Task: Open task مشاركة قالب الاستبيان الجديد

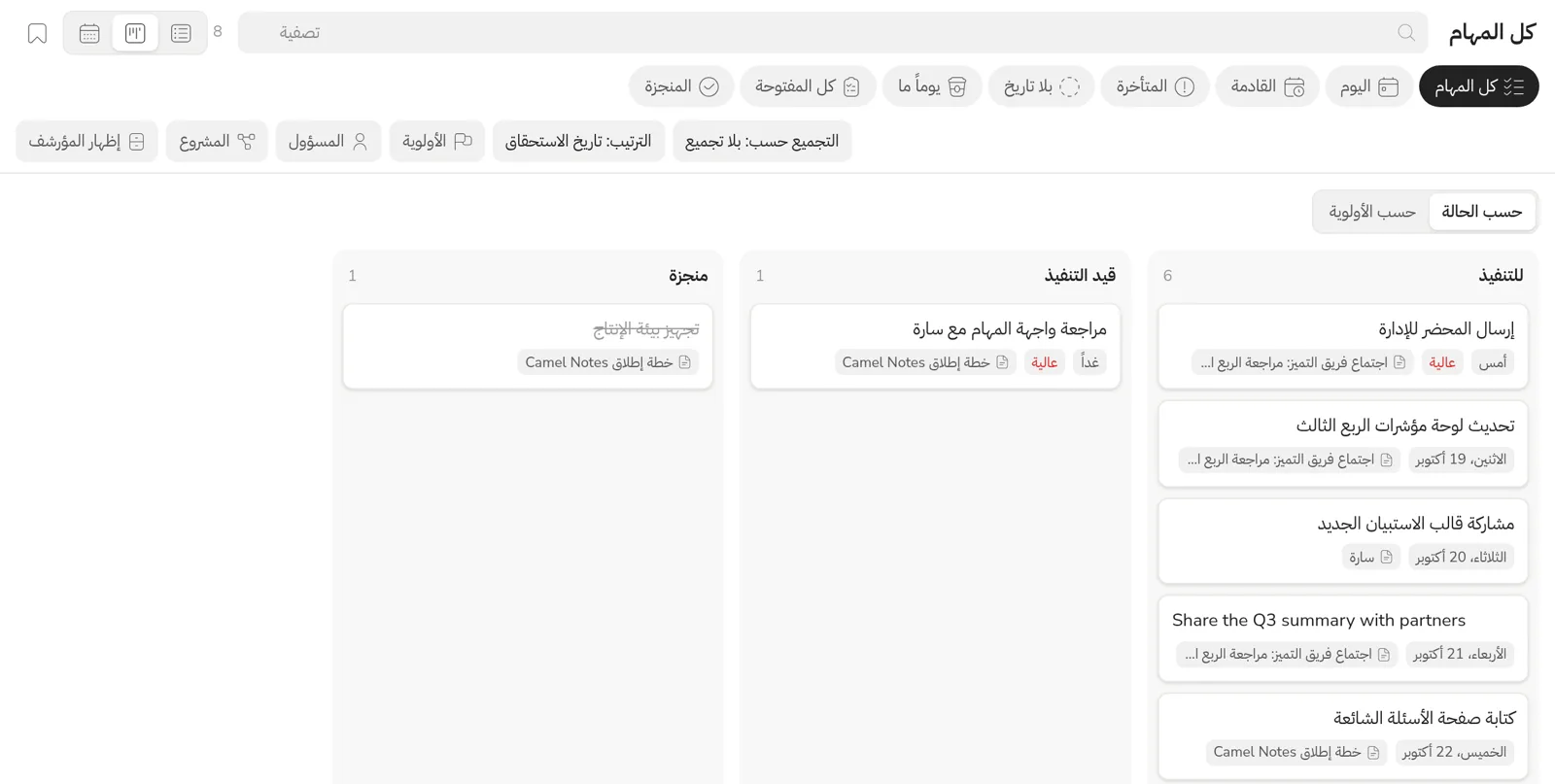Action: [1343, 541]
